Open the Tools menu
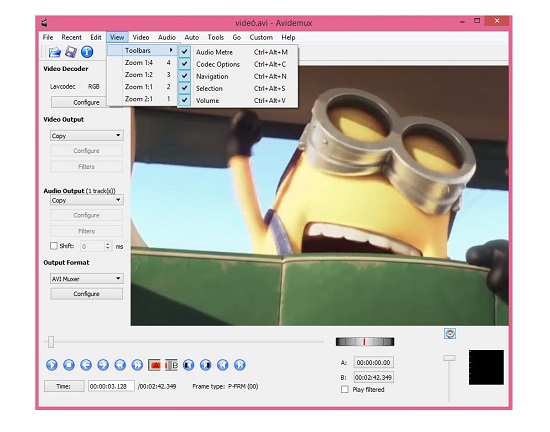This screenshot has height=432, width=550. 215,37
